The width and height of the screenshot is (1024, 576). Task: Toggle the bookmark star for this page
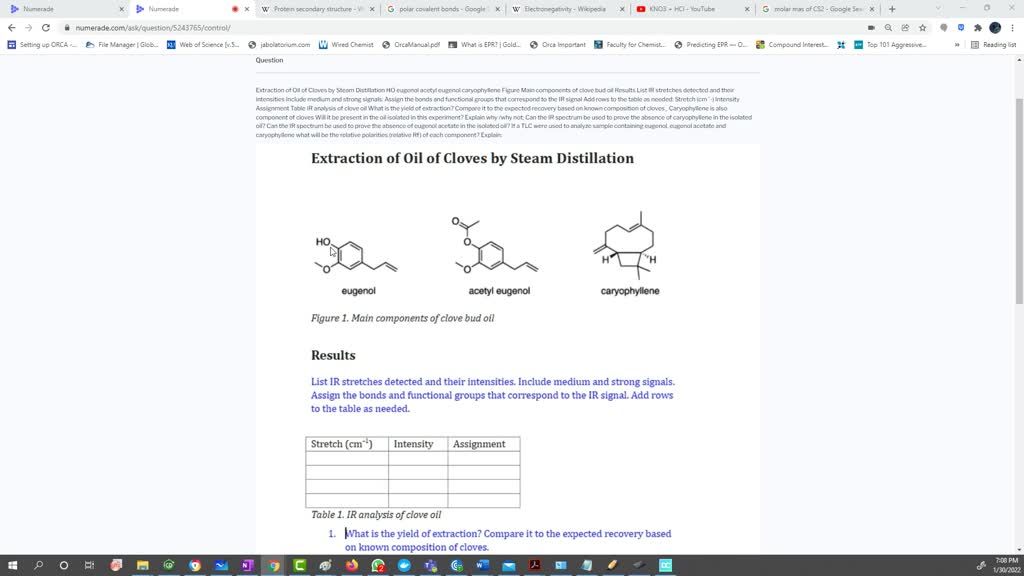(921, 28)
